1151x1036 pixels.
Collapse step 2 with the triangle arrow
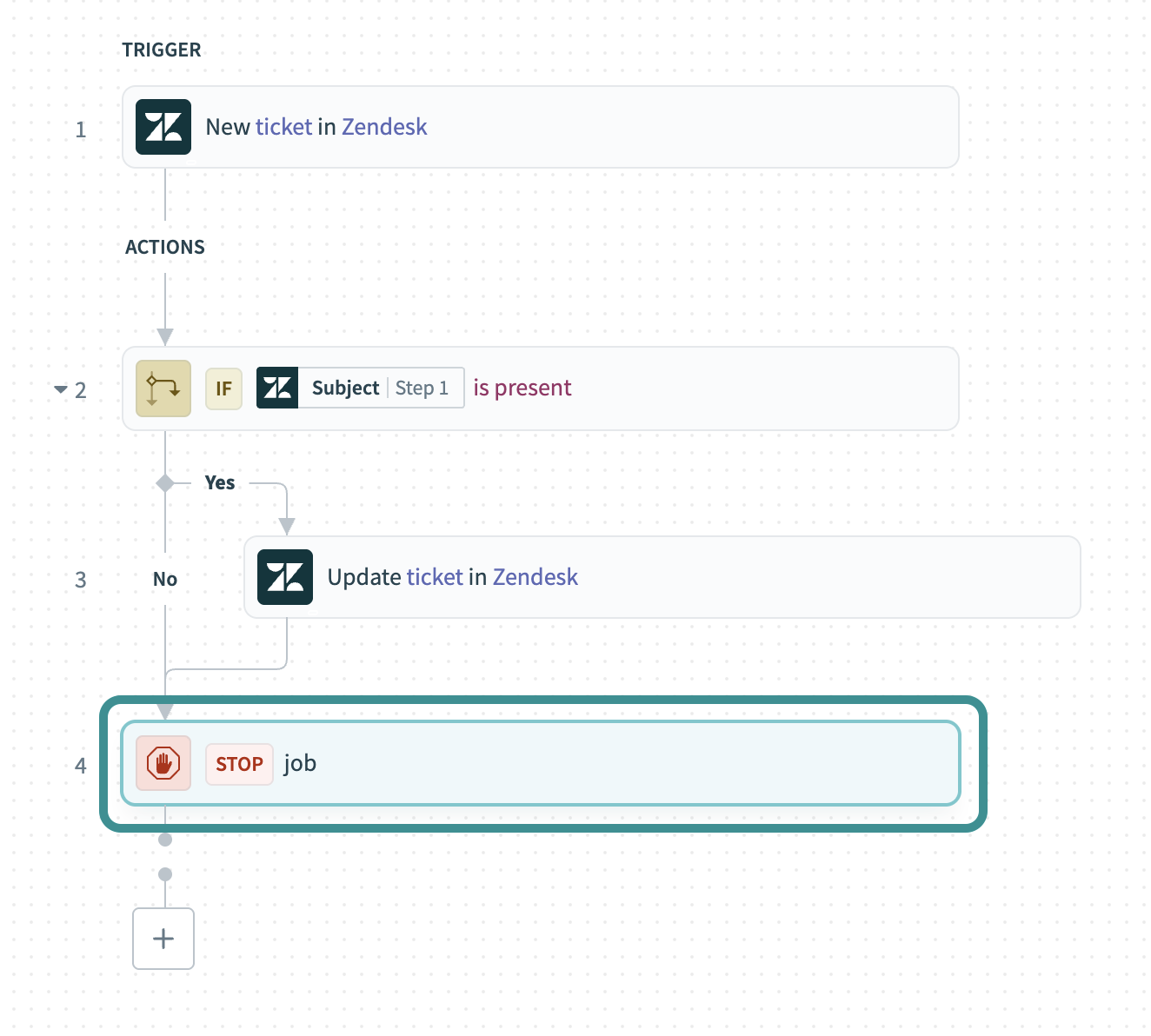pos(61,389)
